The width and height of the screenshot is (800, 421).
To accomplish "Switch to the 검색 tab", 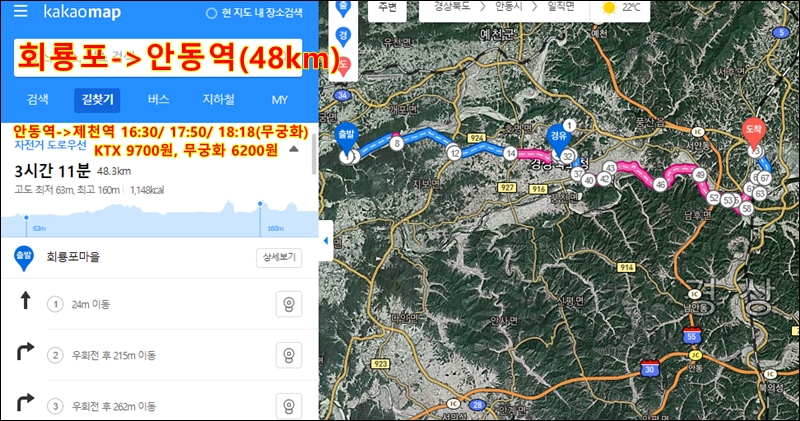I will [38, 100].
